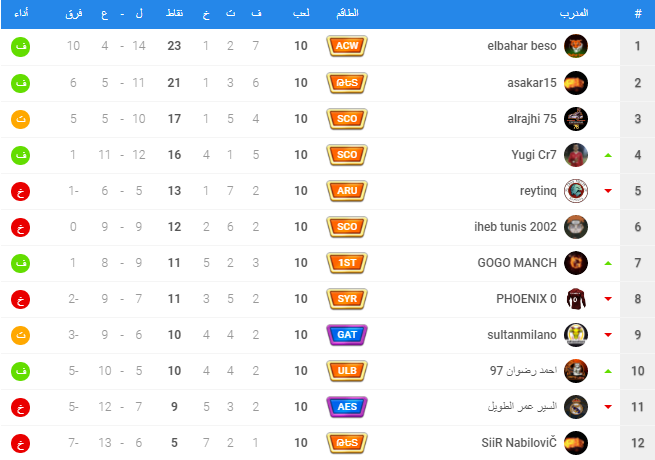Viewport: 655px width, 460px height.
Task: Click the green up arrow beside Yugi Cr7
Action: pos(608,155)
